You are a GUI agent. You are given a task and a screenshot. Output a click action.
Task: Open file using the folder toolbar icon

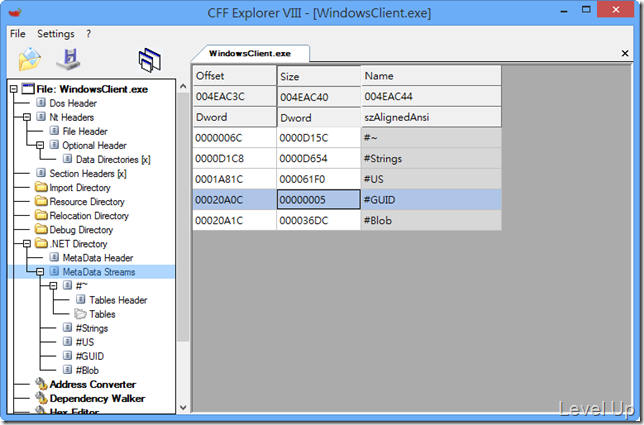tap(30, 60)
